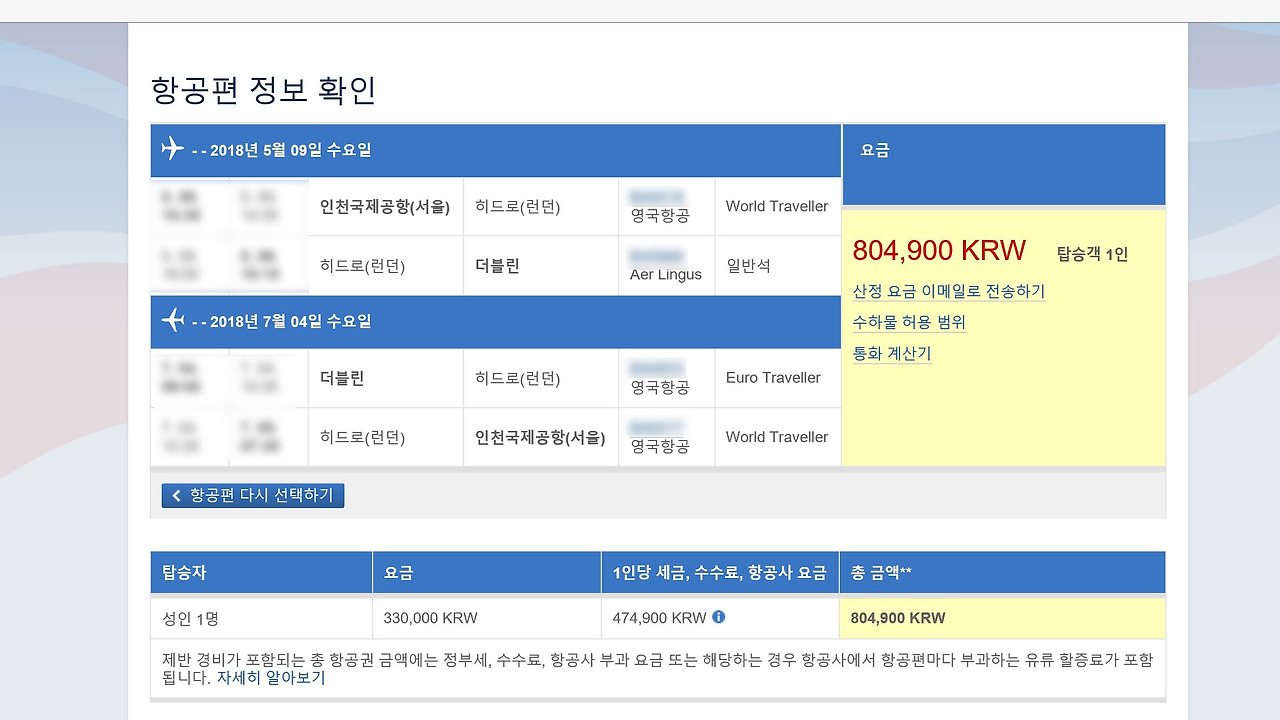
Task: Click the 일반석 cabin class cell
Action: tap(749, 265)
